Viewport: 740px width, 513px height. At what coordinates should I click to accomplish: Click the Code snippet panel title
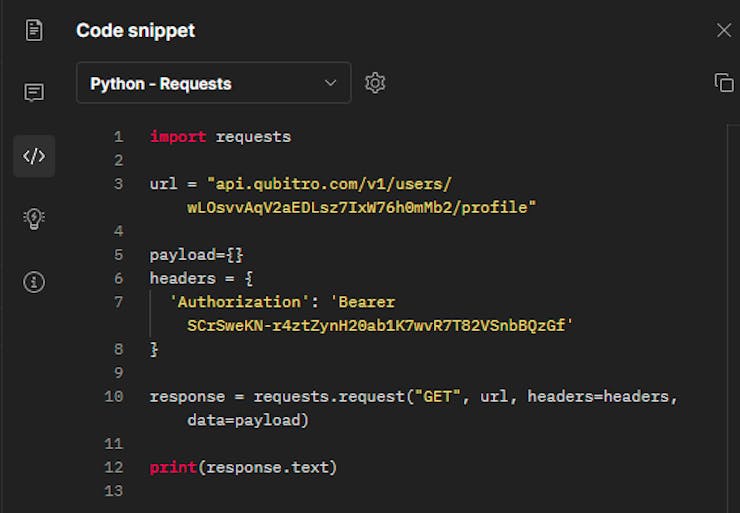(135, 30)
